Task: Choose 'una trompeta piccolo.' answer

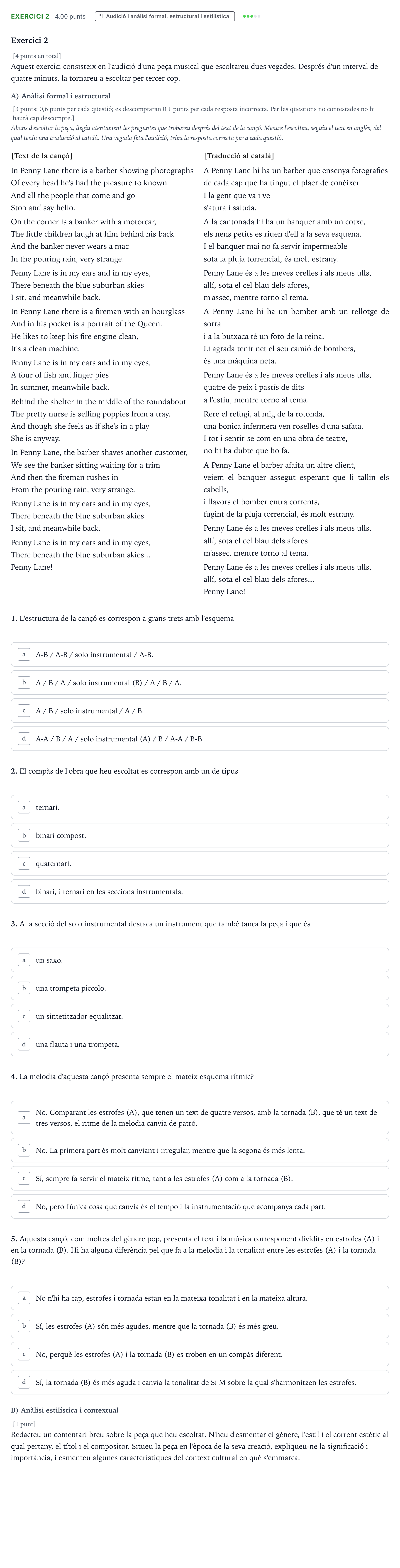Action: [x=200, y=988]
